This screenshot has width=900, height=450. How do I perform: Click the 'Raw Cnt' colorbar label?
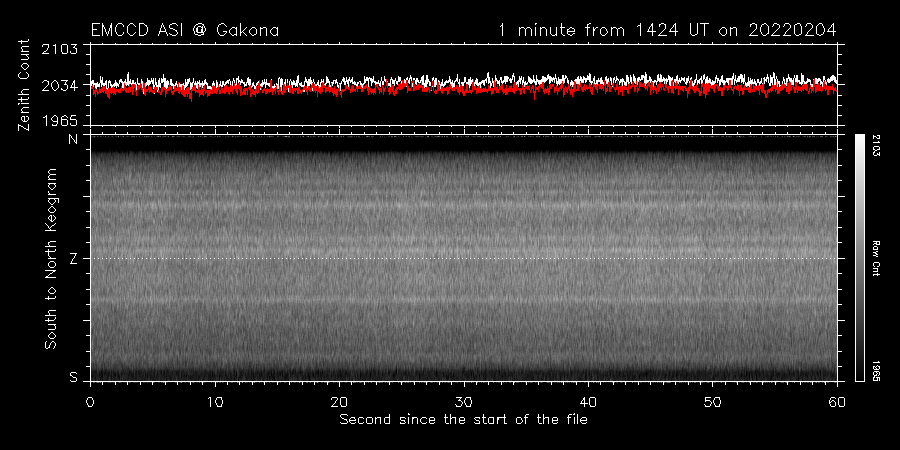[x=877, y=258]
